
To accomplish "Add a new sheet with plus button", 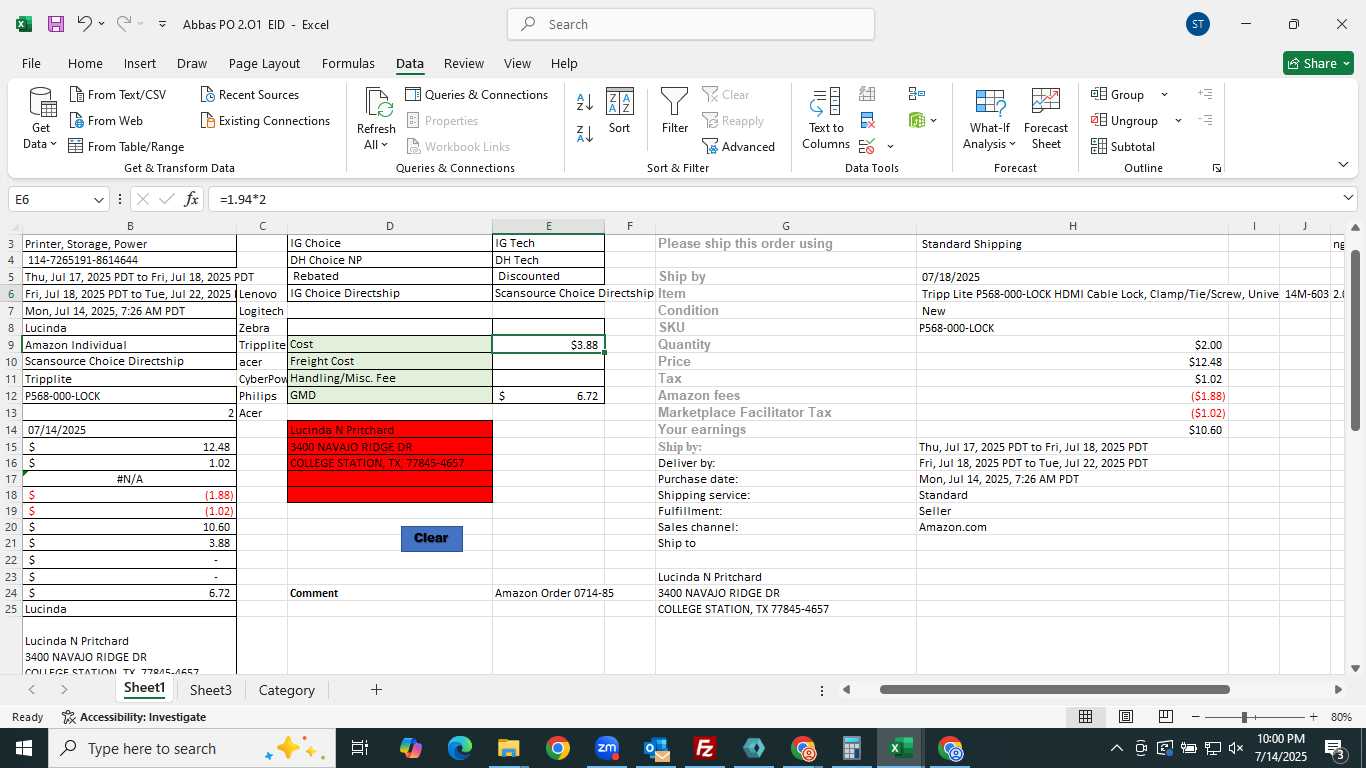I will coord(376,690).
